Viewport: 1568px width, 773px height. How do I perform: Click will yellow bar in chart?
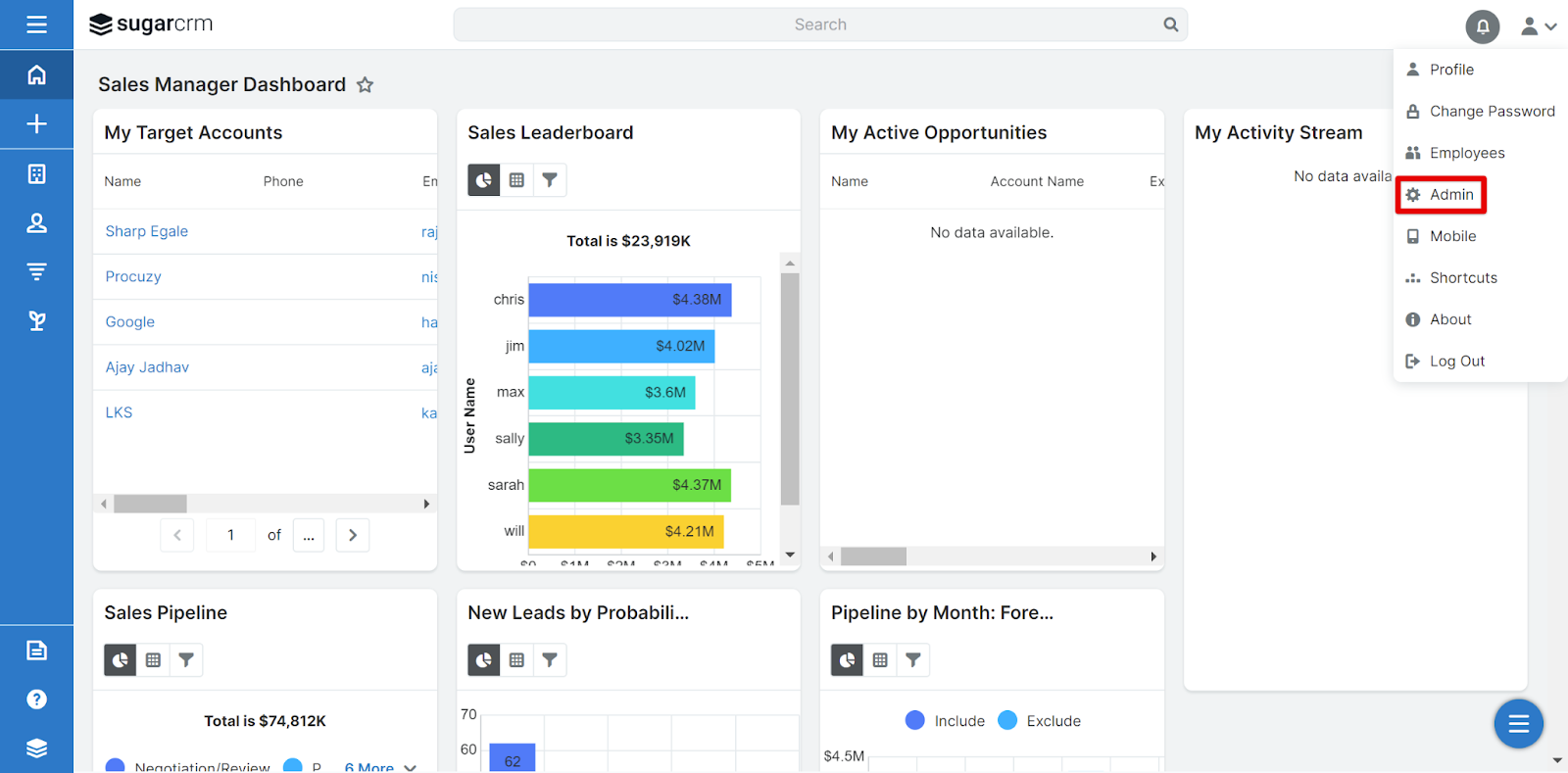[626, 532]
